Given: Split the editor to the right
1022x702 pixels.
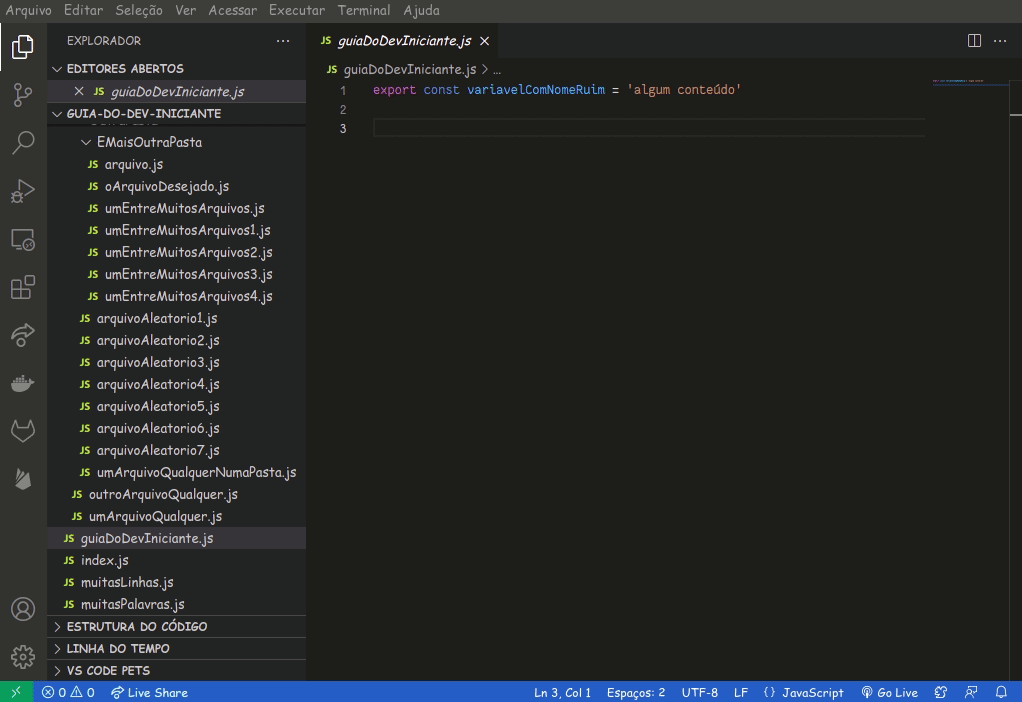Looking at the screenshot, I should (x=974, y=41).
